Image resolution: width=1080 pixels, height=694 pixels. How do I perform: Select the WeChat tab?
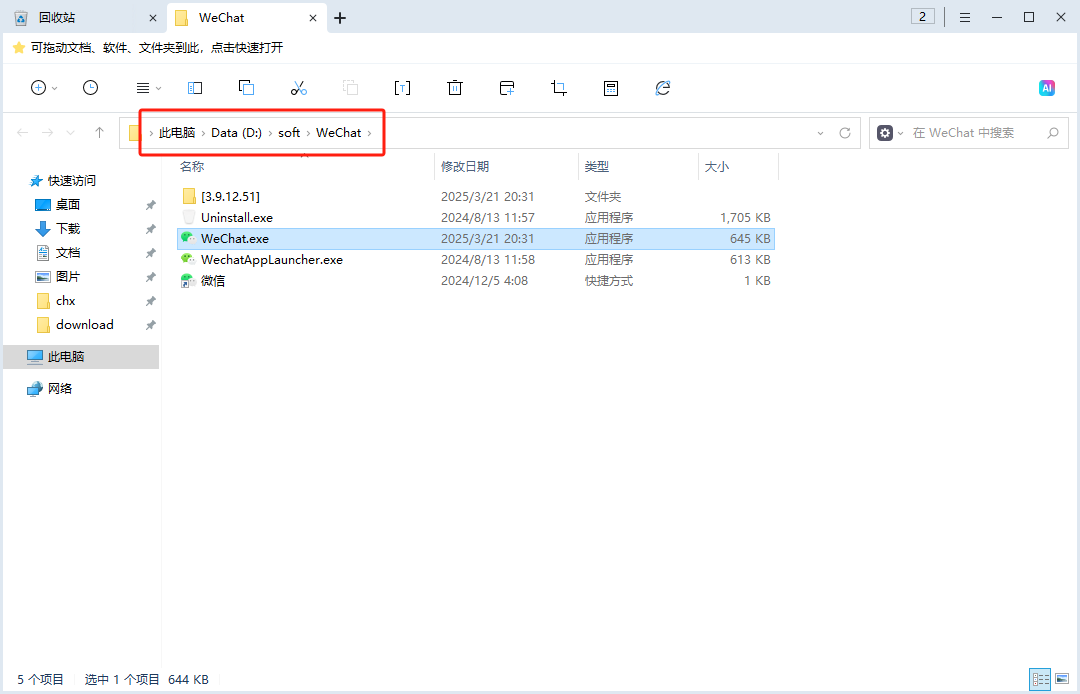(245, 18)
